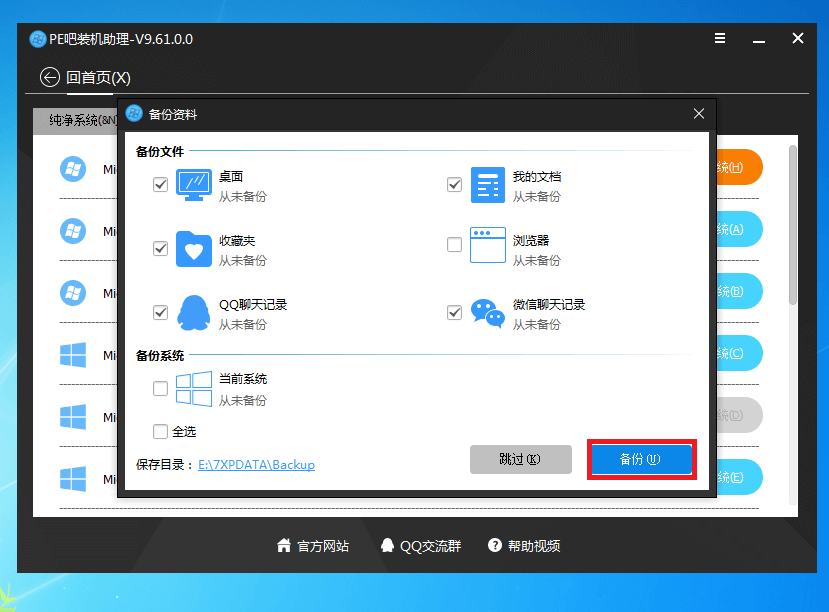Image resolution: width=829 pixels, height=612 pixels.
Task: Click the Browser window backup icon
Action: point(488,249)
